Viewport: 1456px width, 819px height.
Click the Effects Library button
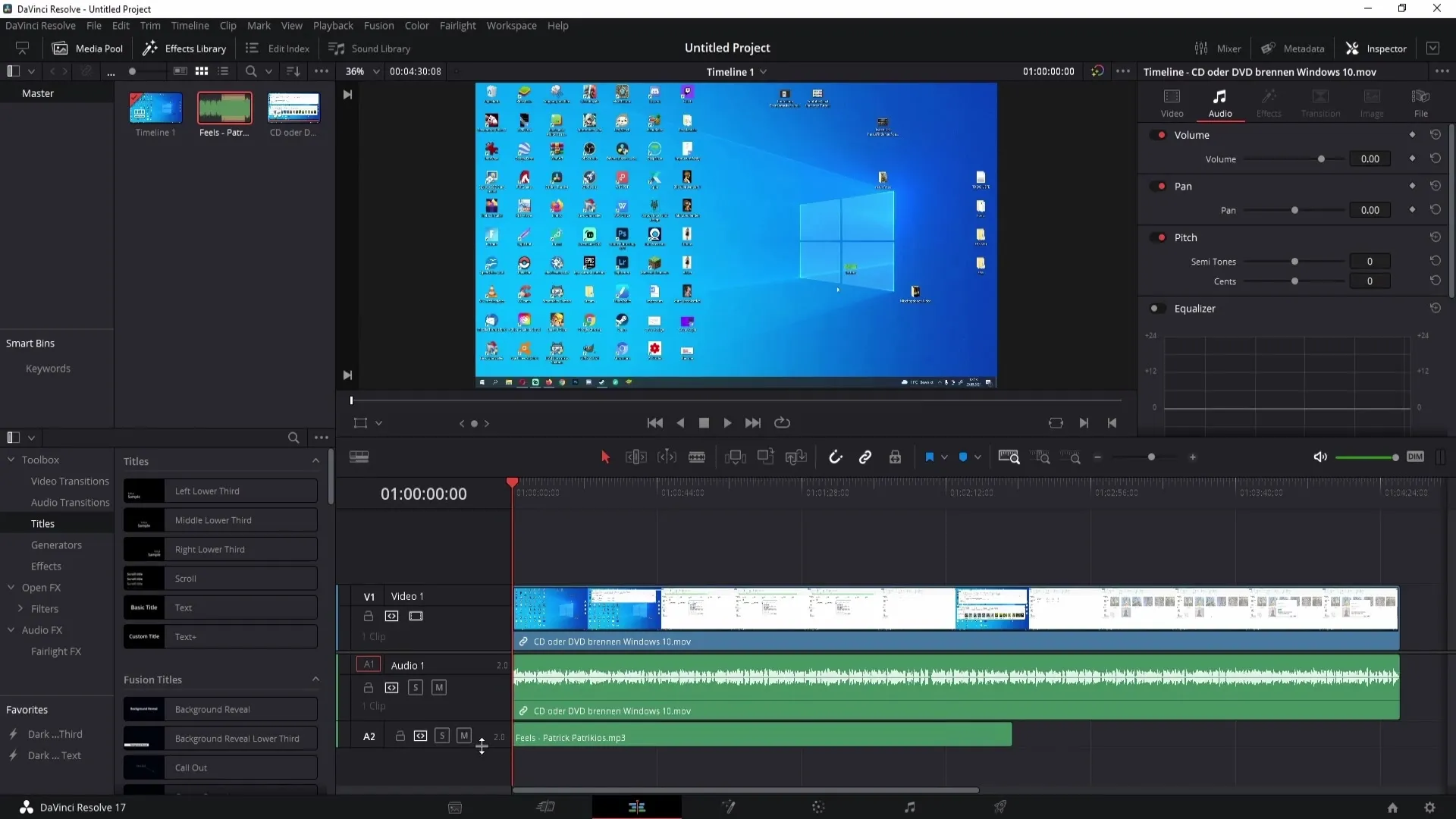(x=183, y=47)
